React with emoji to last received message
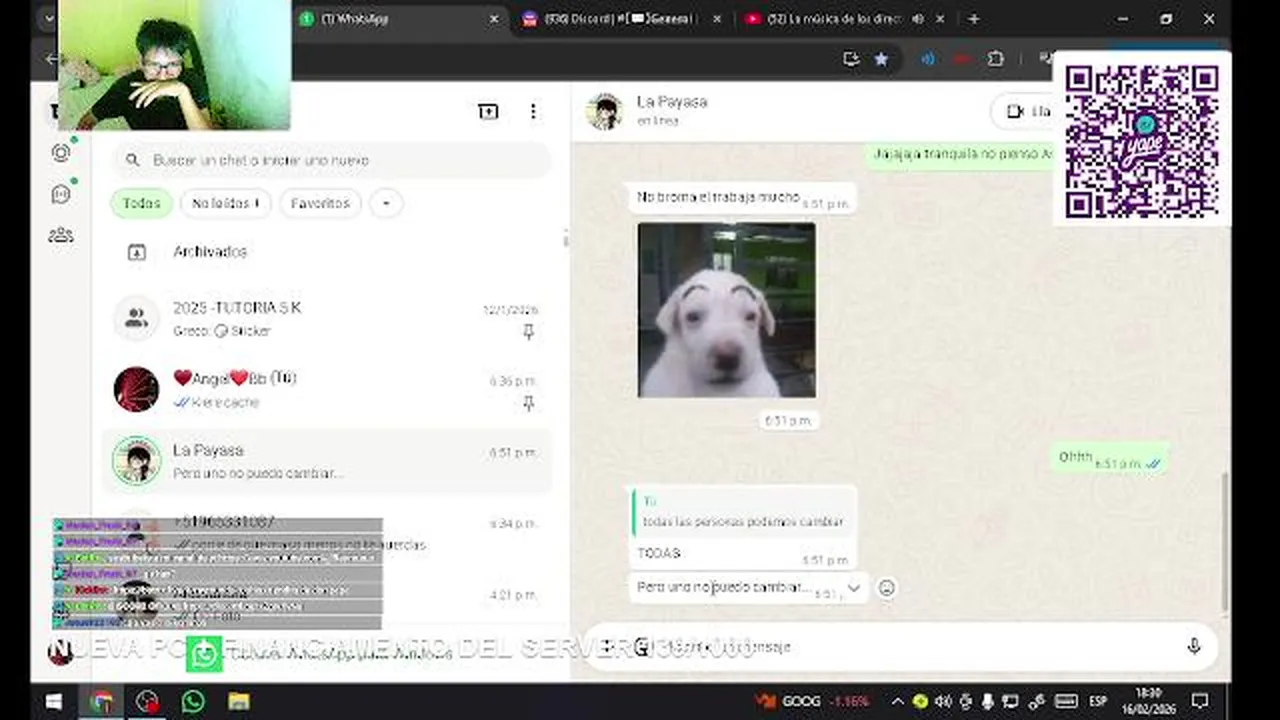Viewport: 1280px width, 720px height. 886,588
